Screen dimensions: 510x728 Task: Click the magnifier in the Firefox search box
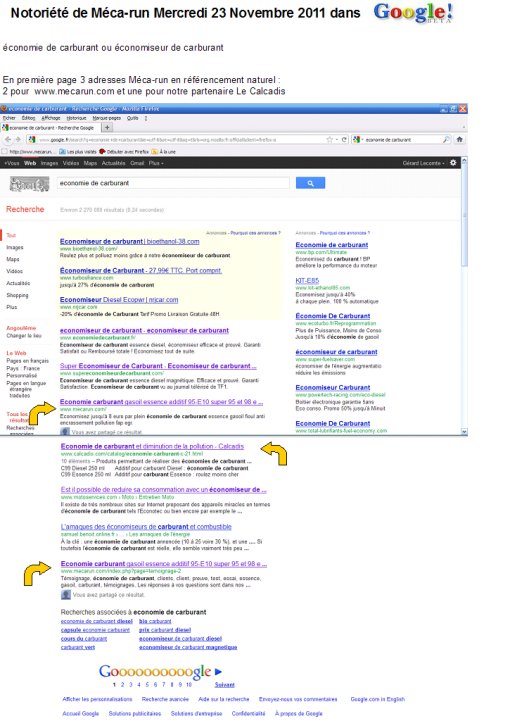coord(446,139)
